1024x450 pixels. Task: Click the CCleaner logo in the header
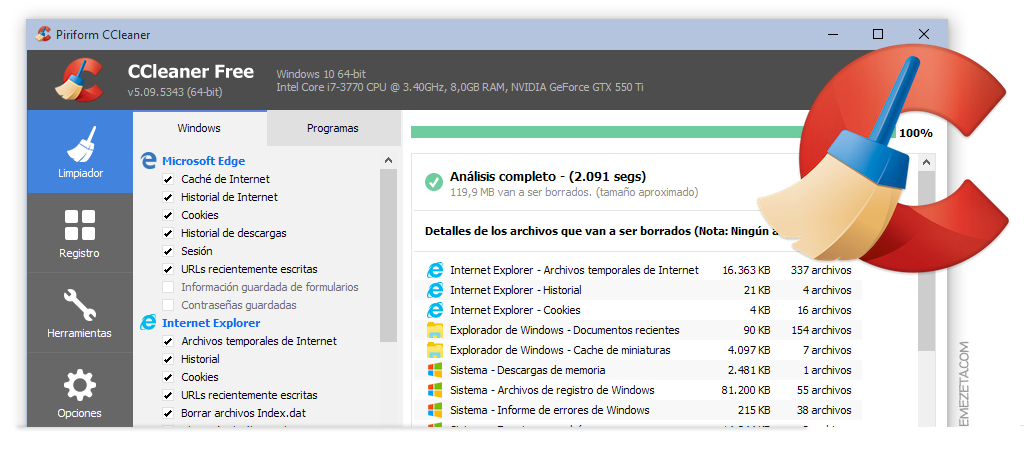click(x=80, y=80)
